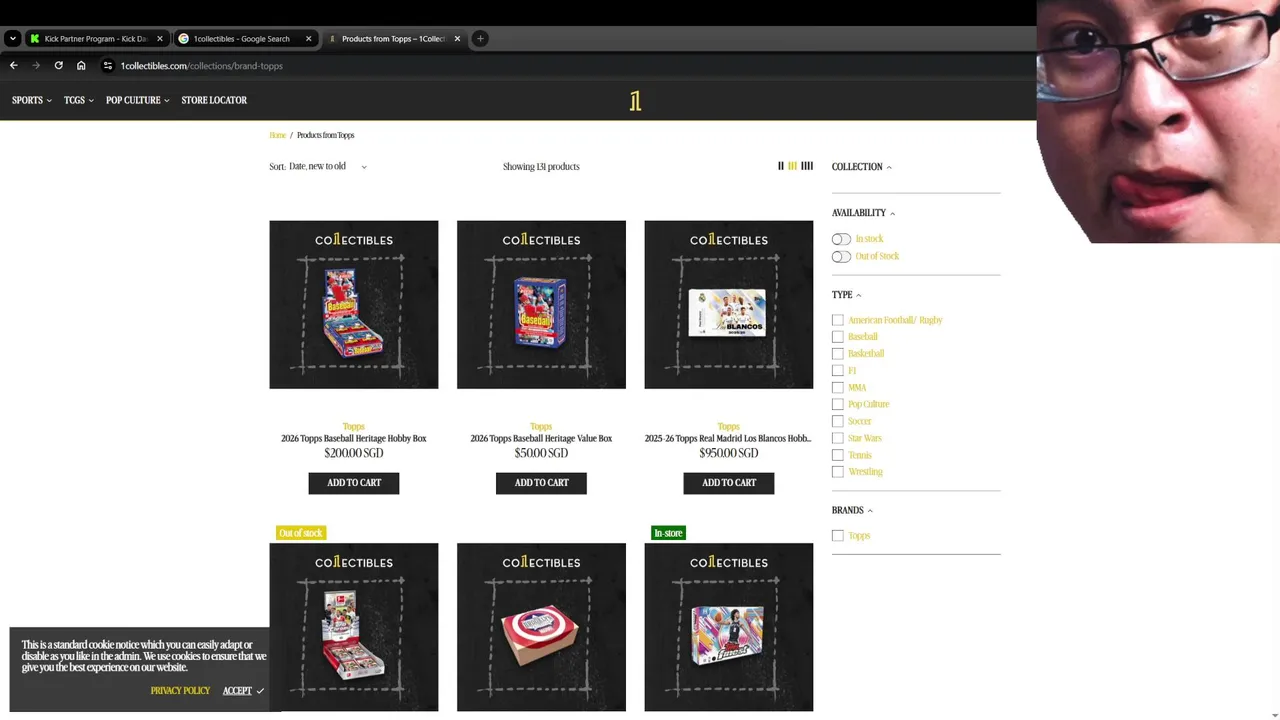Check the Basketball type filter
This screenshot has height=720, width=1280.
(838, 354)
